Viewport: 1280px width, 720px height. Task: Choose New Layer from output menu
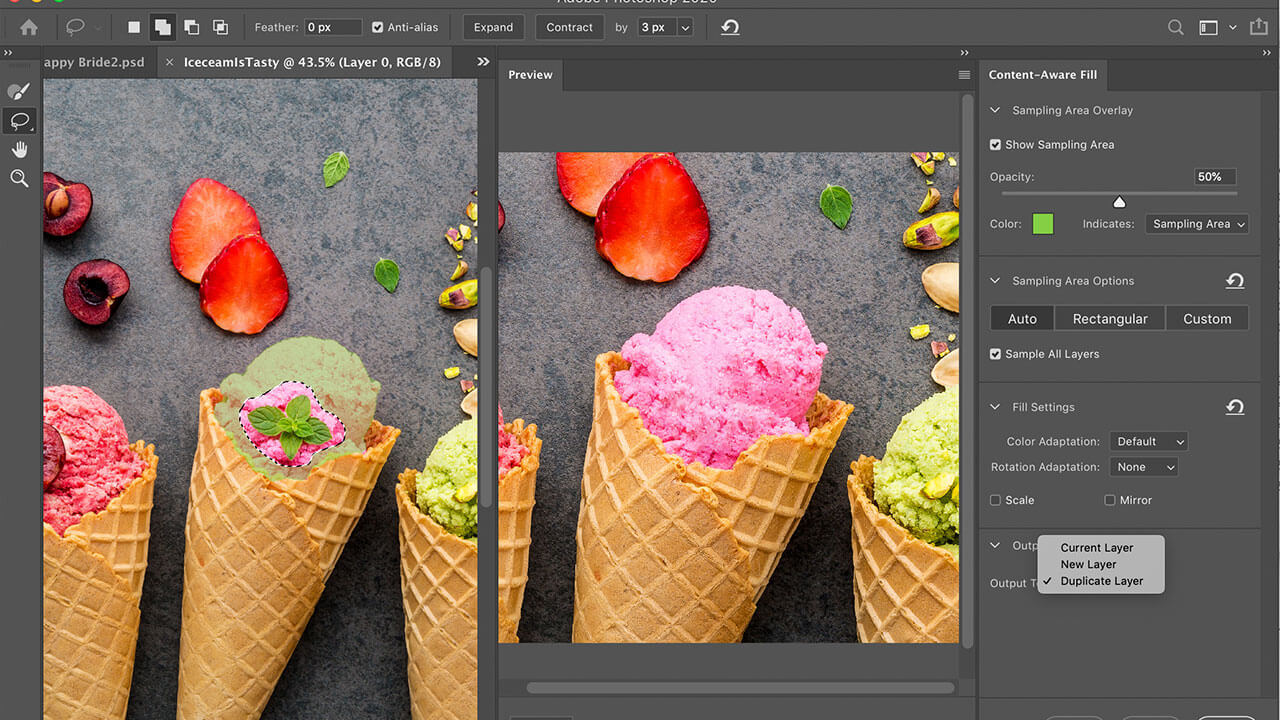click(1088, 564)
